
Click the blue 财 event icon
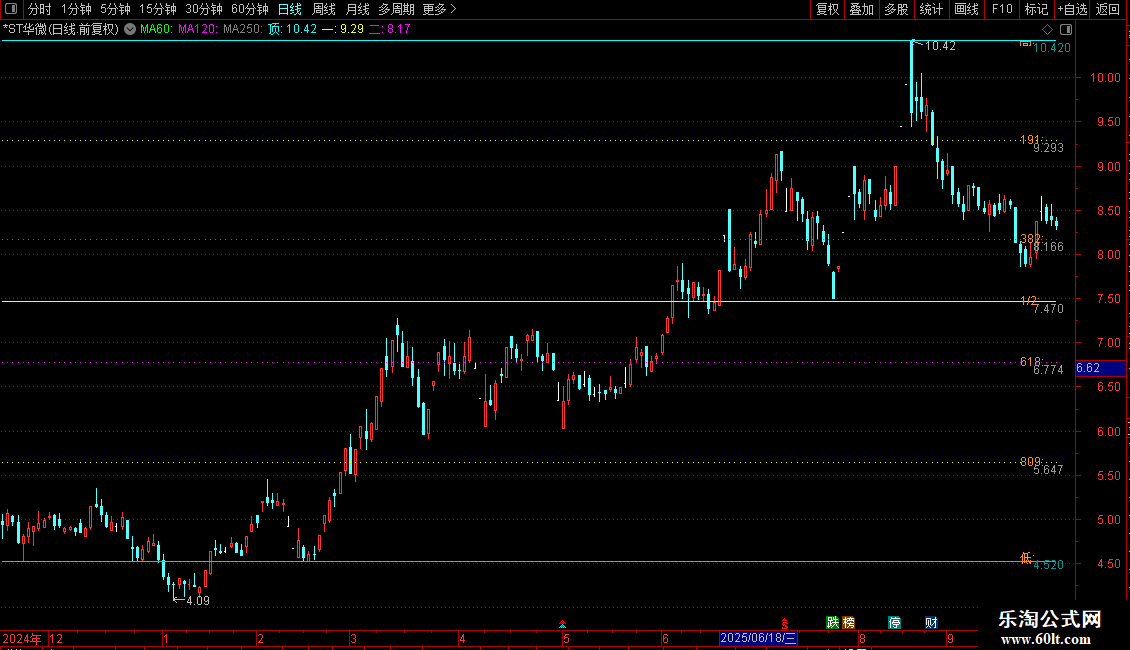point(931,623)
